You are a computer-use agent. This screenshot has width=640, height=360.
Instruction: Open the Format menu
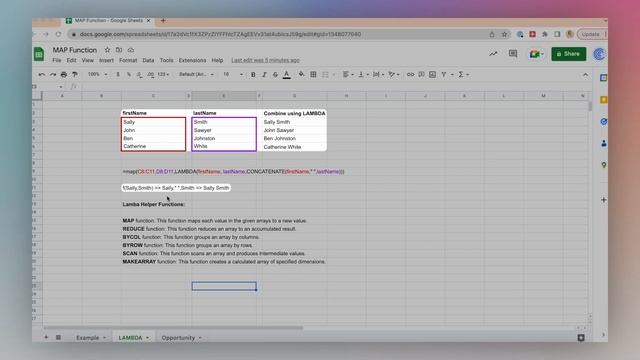point(128,60)
